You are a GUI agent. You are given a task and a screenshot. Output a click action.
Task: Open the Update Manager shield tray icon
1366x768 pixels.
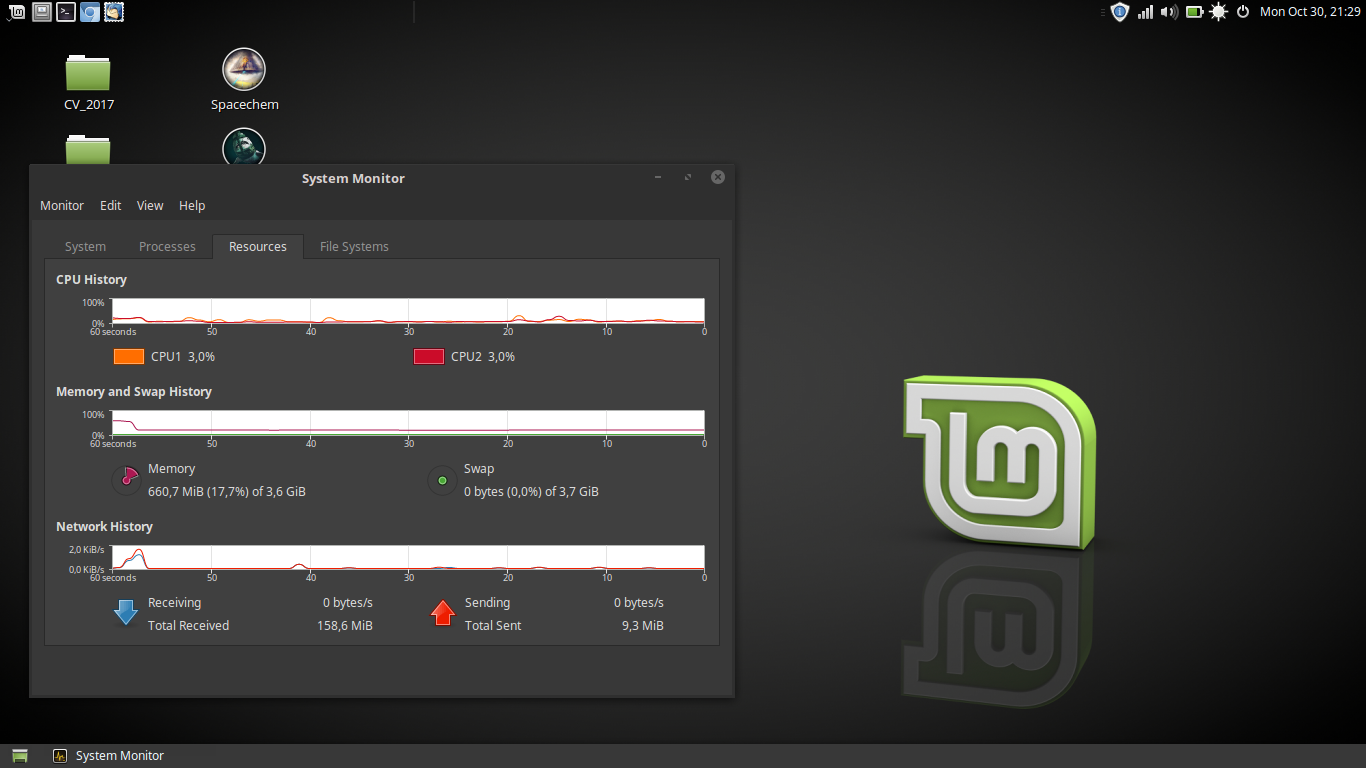(x=1120, y=12)
